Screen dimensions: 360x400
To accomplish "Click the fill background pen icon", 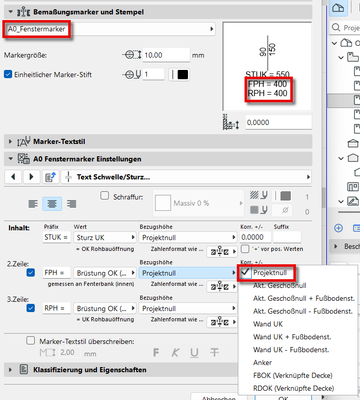I will point(259,210).
